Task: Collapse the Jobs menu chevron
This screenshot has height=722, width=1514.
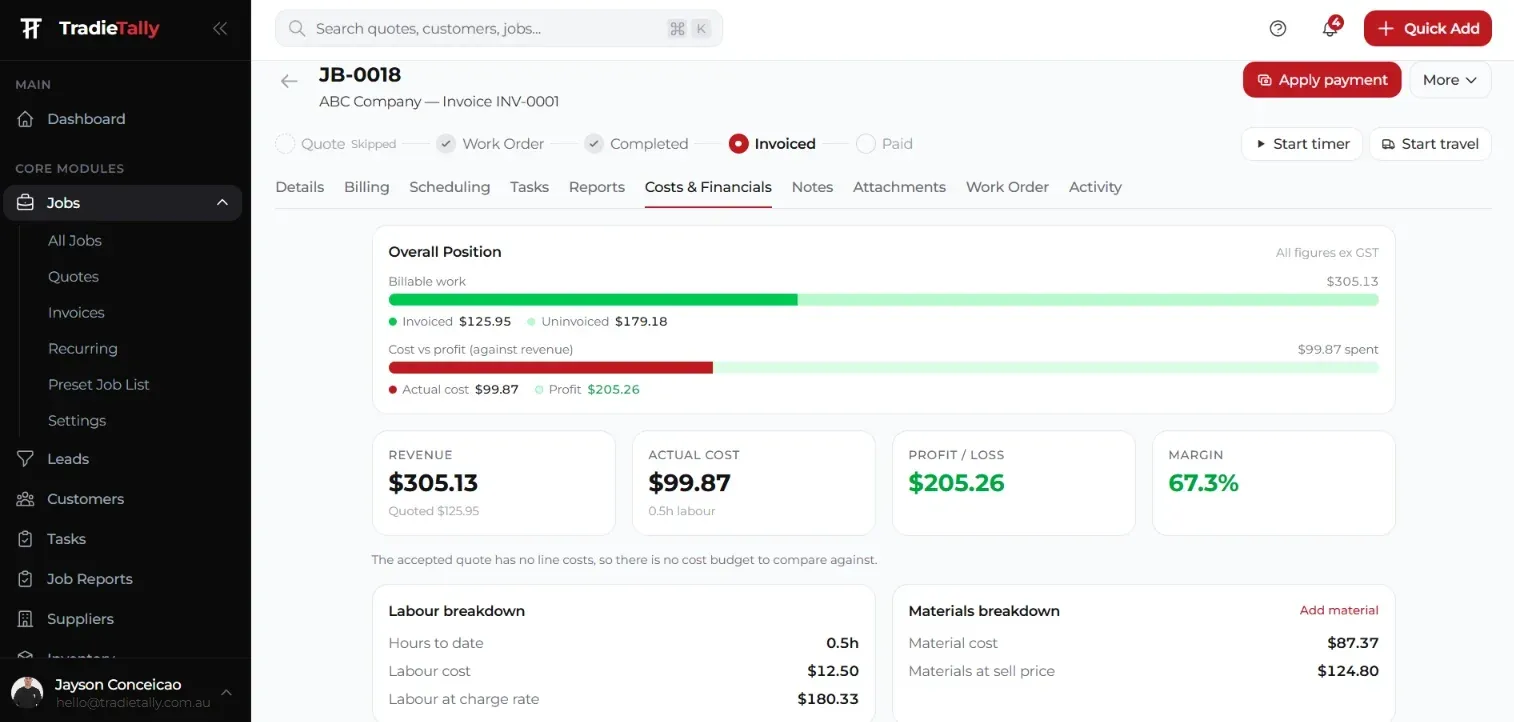Action: click(x=222, y=203)
